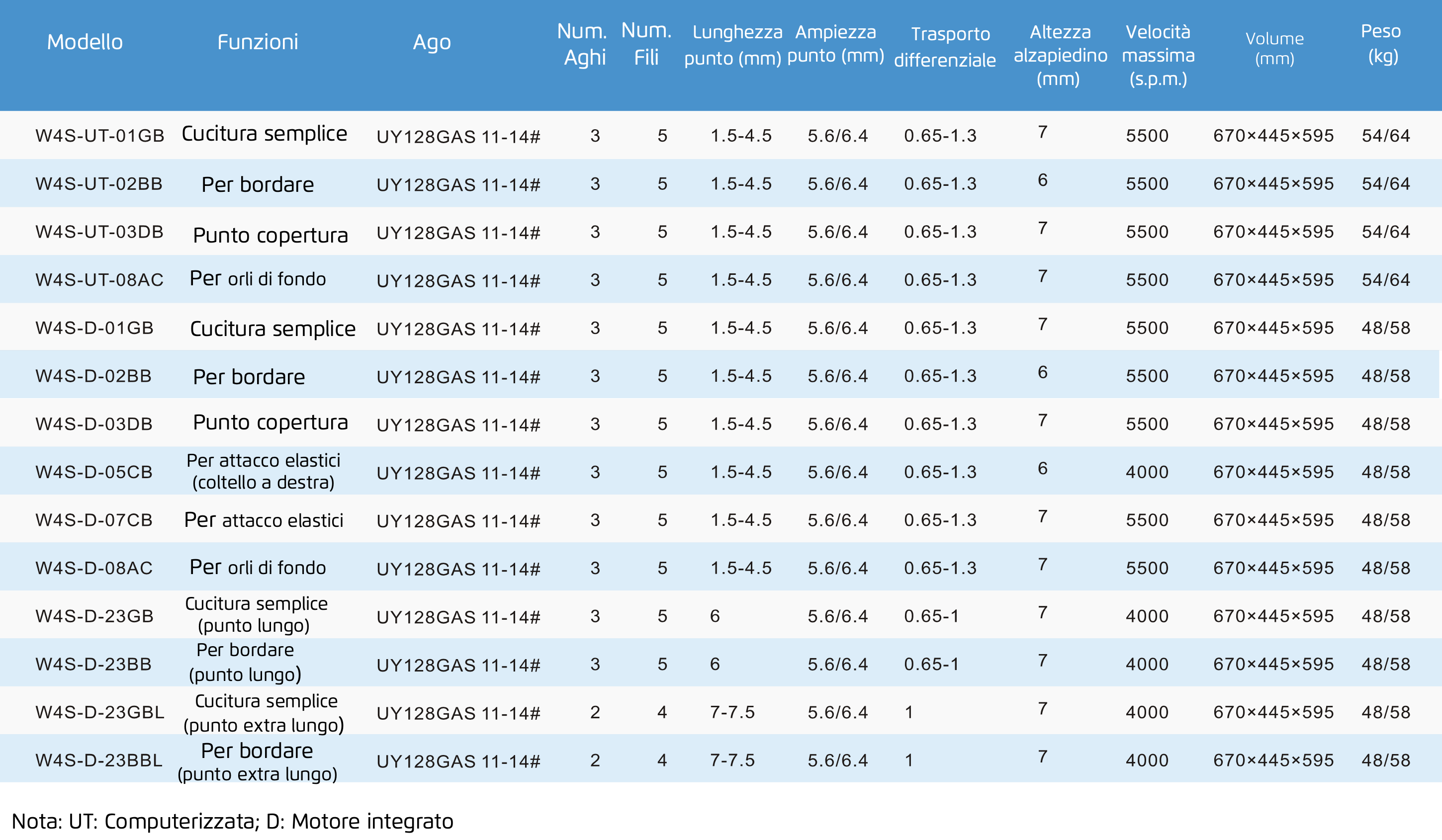The image size is (1442, 840).
Task: Click the Ago column header
Action: (x=432, y=43)
